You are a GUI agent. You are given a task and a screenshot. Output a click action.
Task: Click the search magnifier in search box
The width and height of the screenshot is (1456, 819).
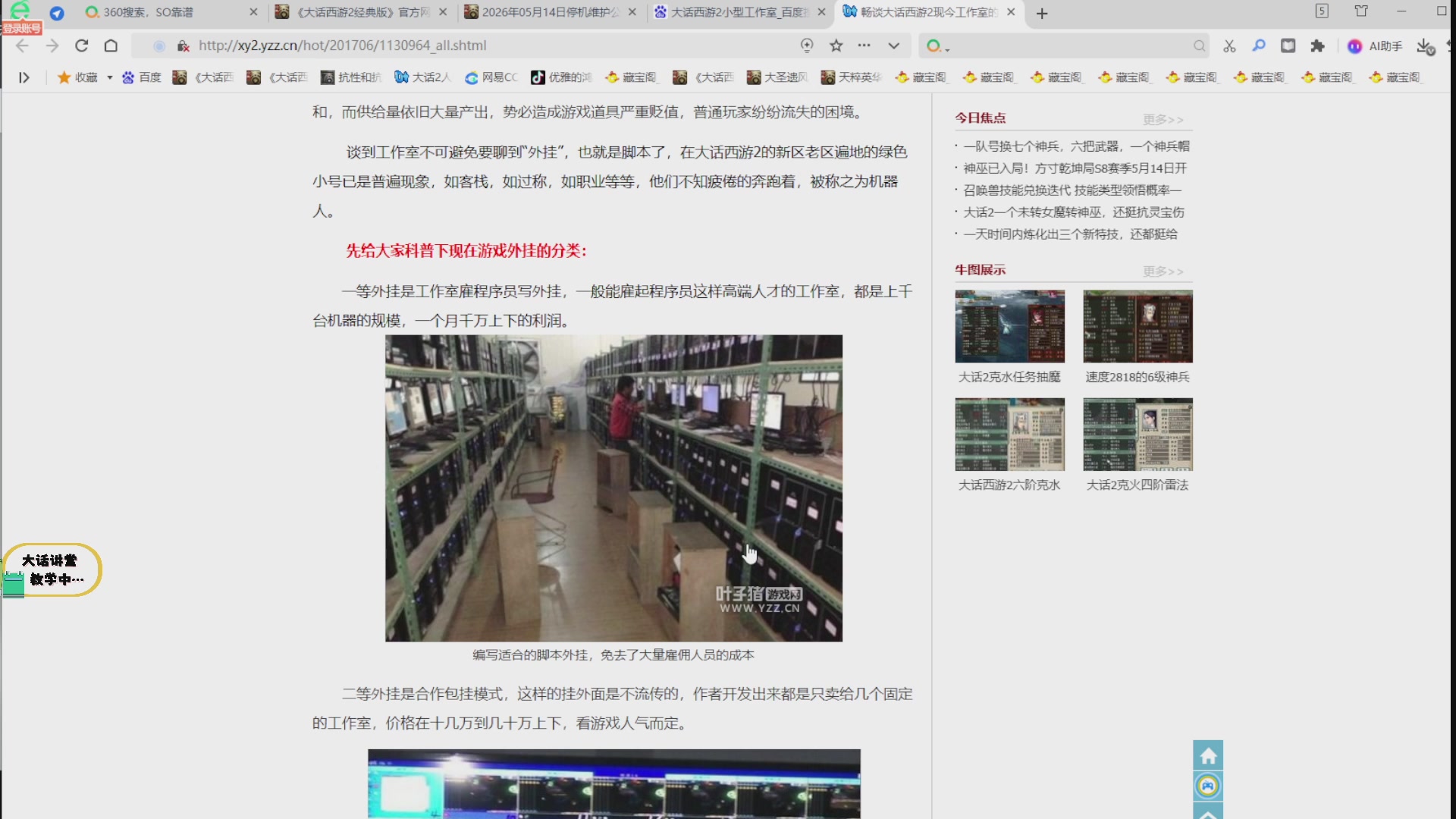click(1199, 46)
